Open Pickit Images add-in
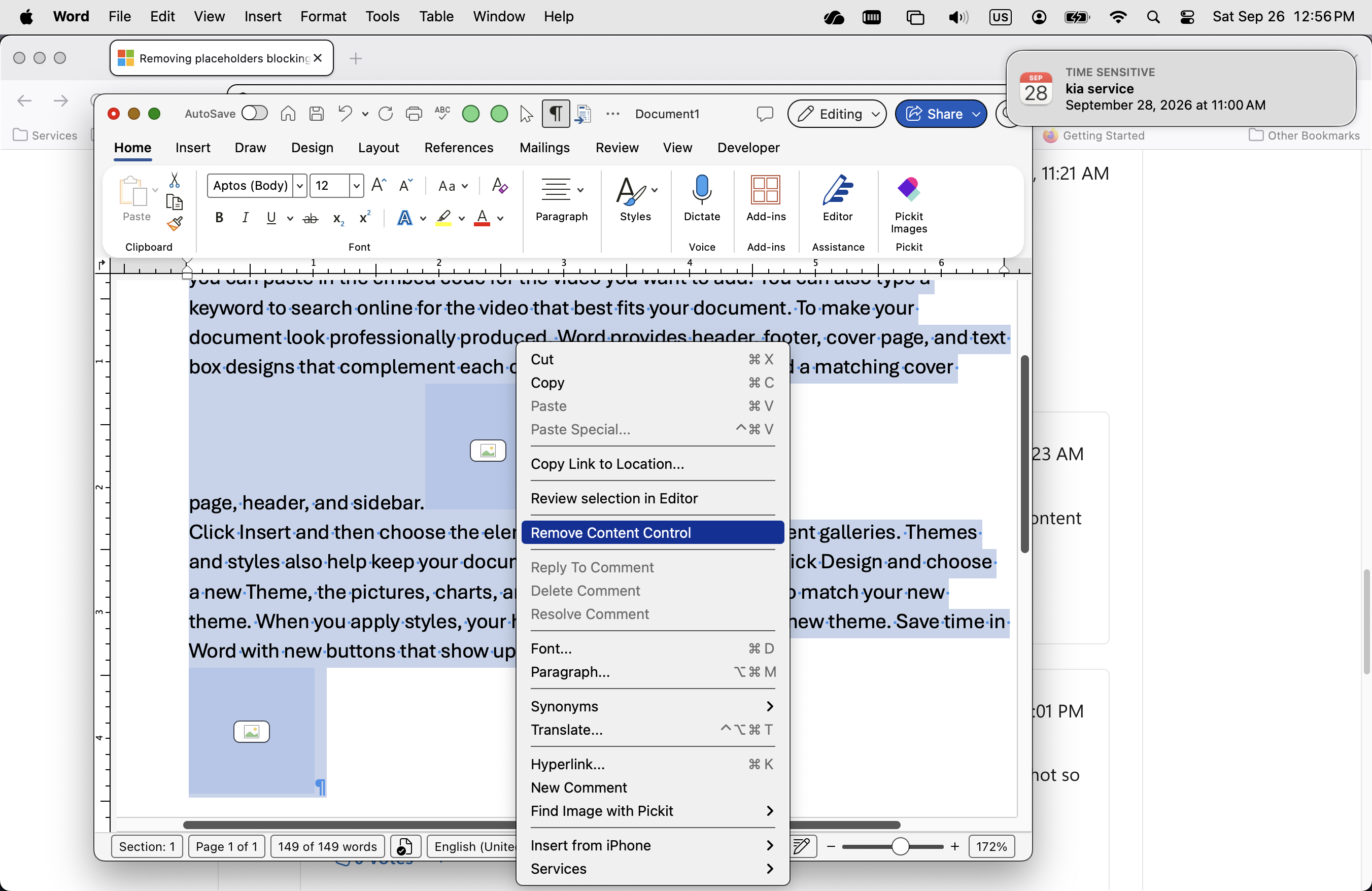Screen dimensions: 1372x891 tap(909, 204)
